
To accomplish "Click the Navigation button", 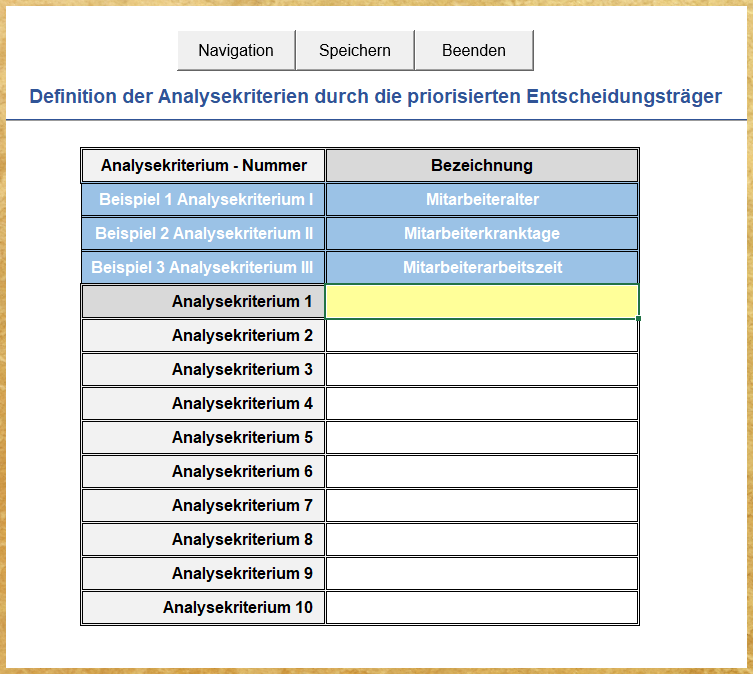I will click(x=236, y=50).
